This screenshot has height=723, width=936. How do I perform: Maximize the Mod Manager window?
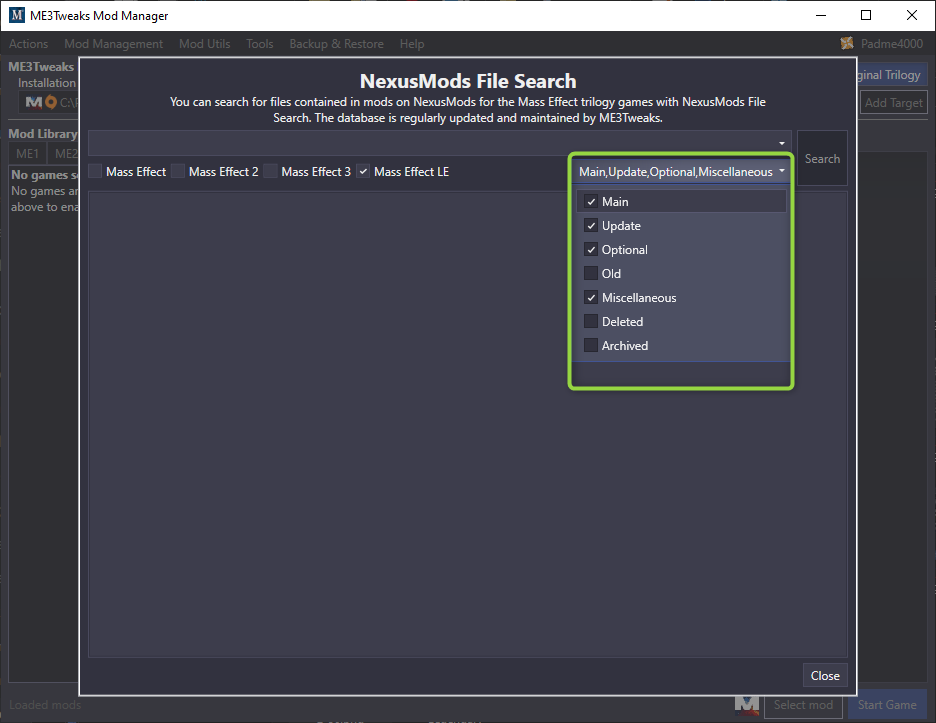pos(866,16)
